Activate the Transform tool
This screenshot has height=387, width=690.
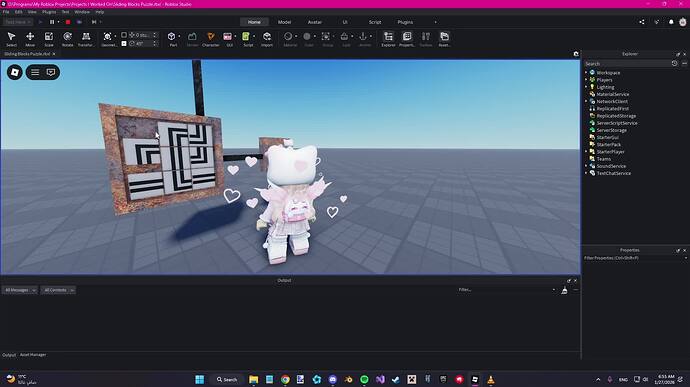coord(86,39)
